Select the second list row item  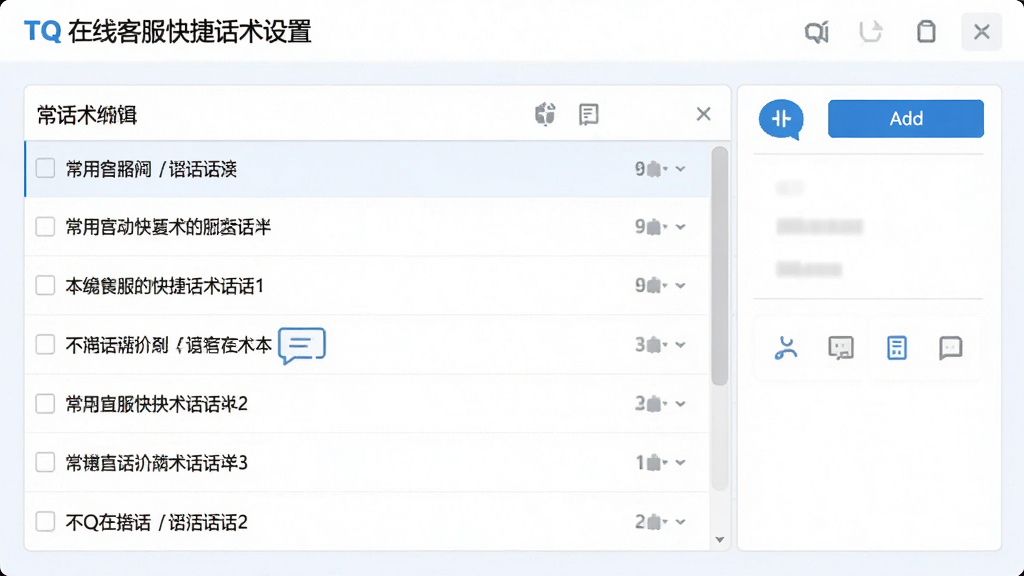367,227
